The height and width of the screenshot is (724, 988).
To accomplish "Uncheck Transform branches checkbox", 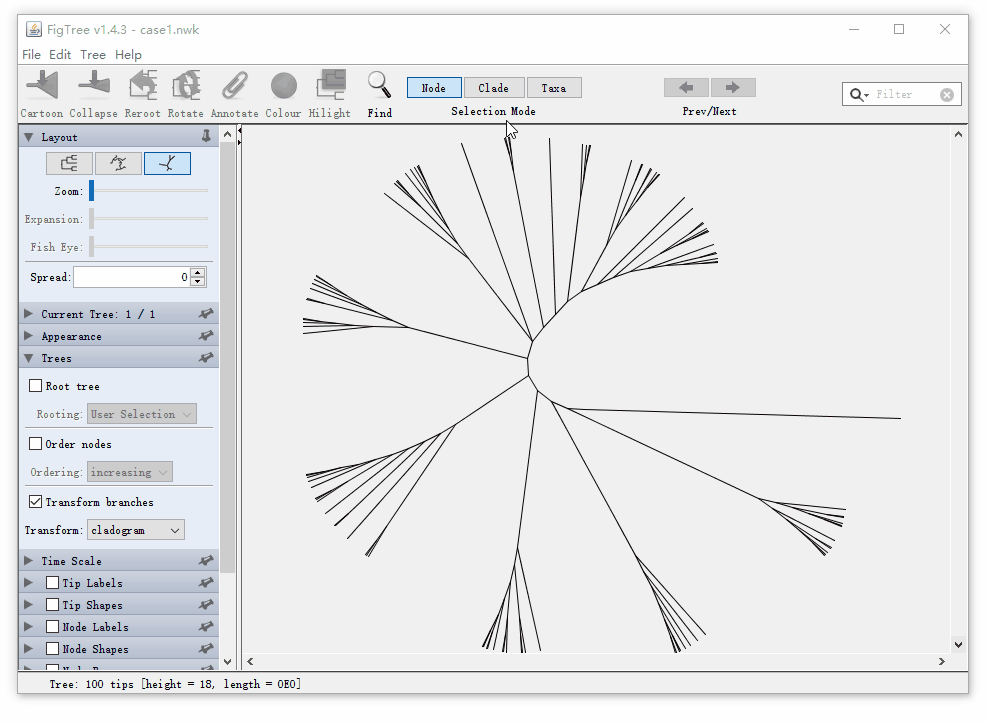I will (x=35, y=502).
